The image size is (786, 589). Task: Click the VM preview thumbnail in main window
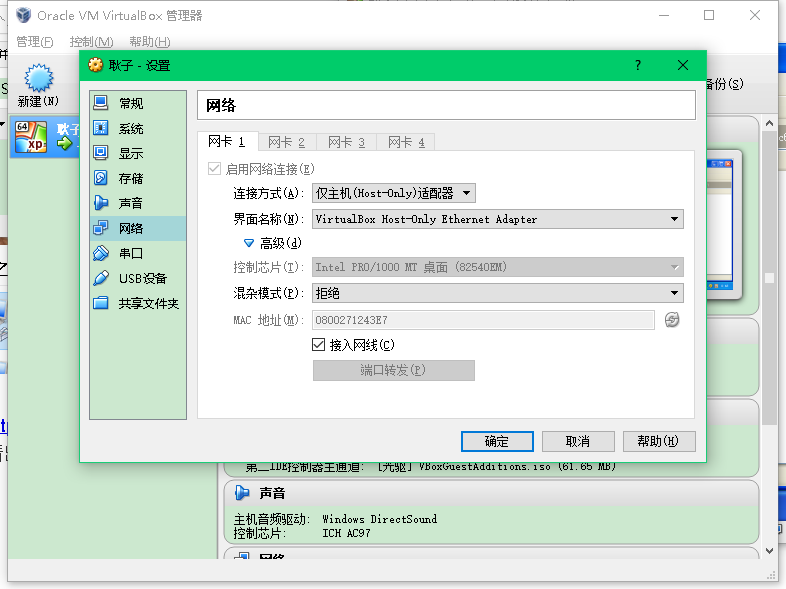pos(720,225)
